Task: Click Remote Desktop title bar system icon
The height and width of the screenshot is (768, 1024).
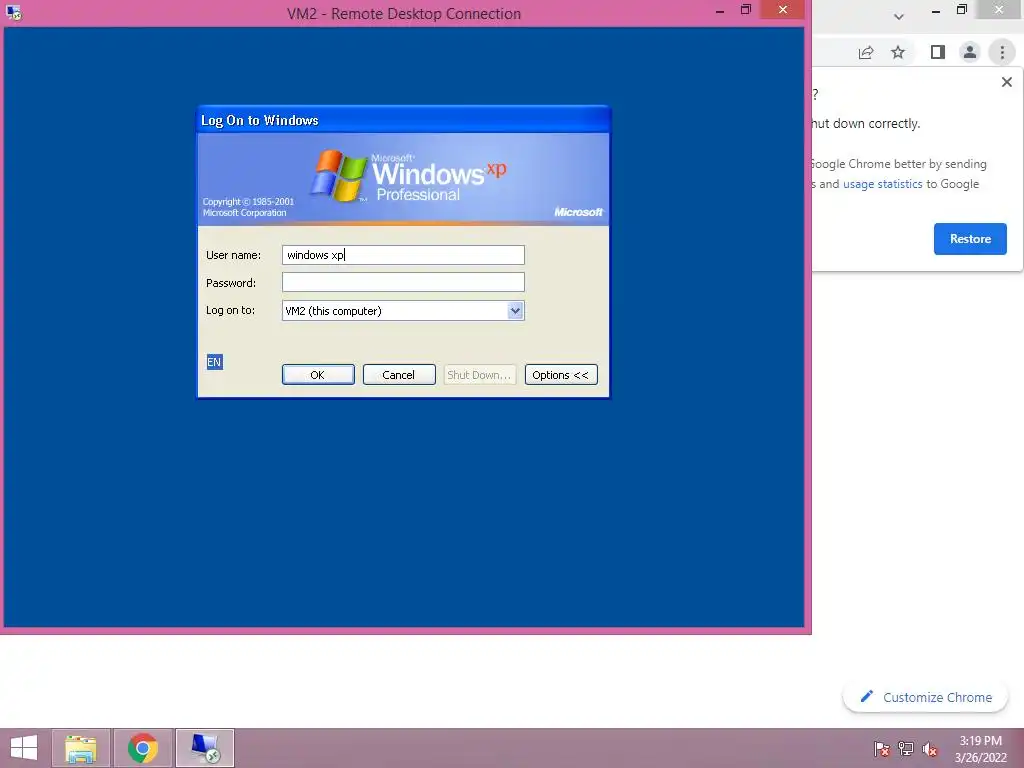Action: click(x=14, y=12)
